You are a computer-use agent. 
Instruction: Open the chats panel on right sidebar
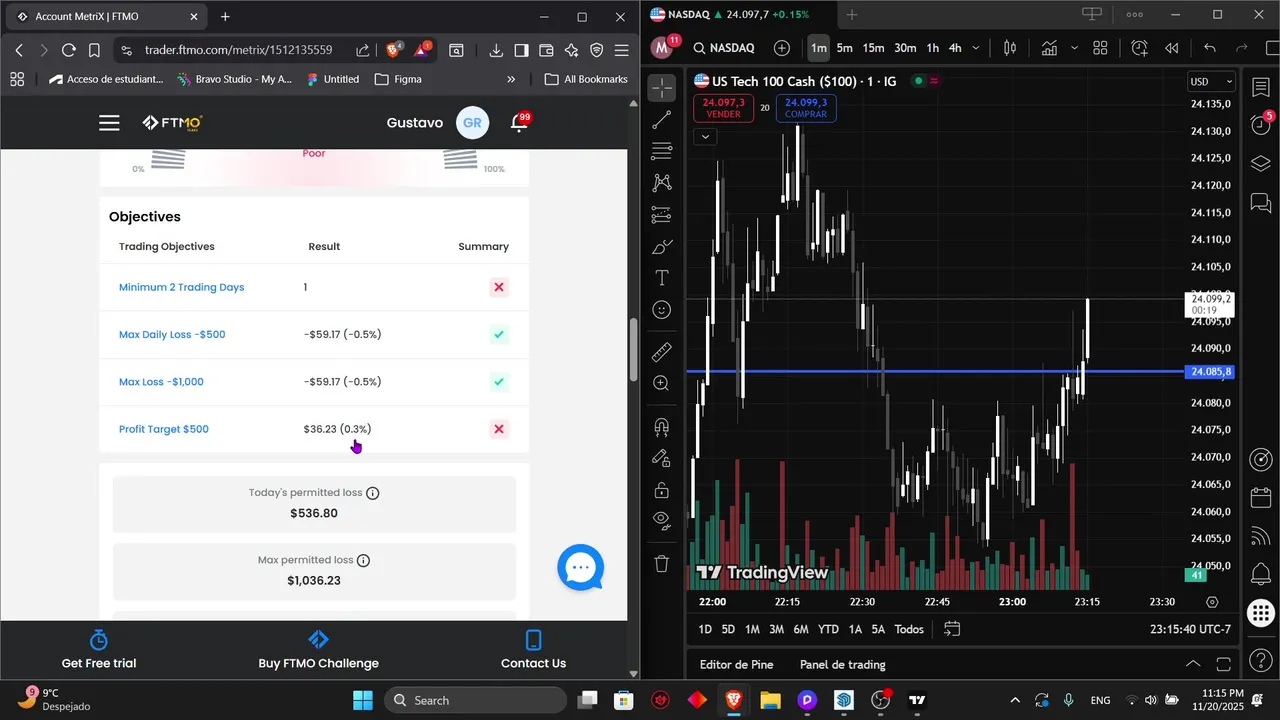click(1261, 203)
